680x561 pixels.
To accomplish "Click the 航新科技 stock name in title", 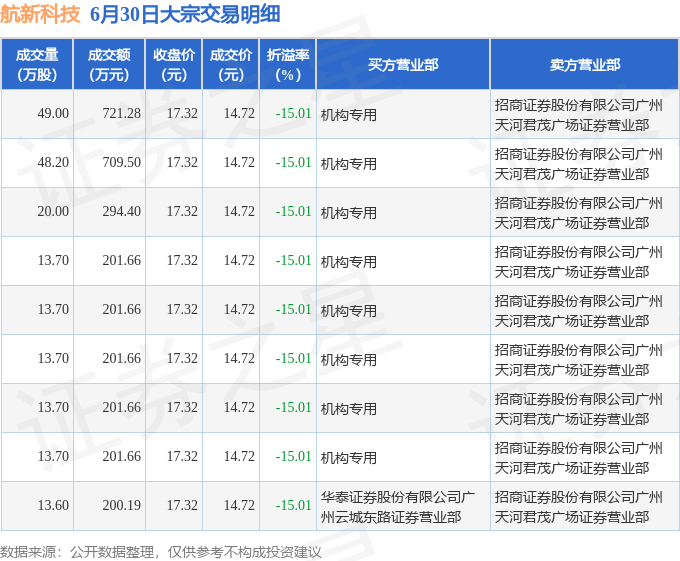I will [40, 14].
